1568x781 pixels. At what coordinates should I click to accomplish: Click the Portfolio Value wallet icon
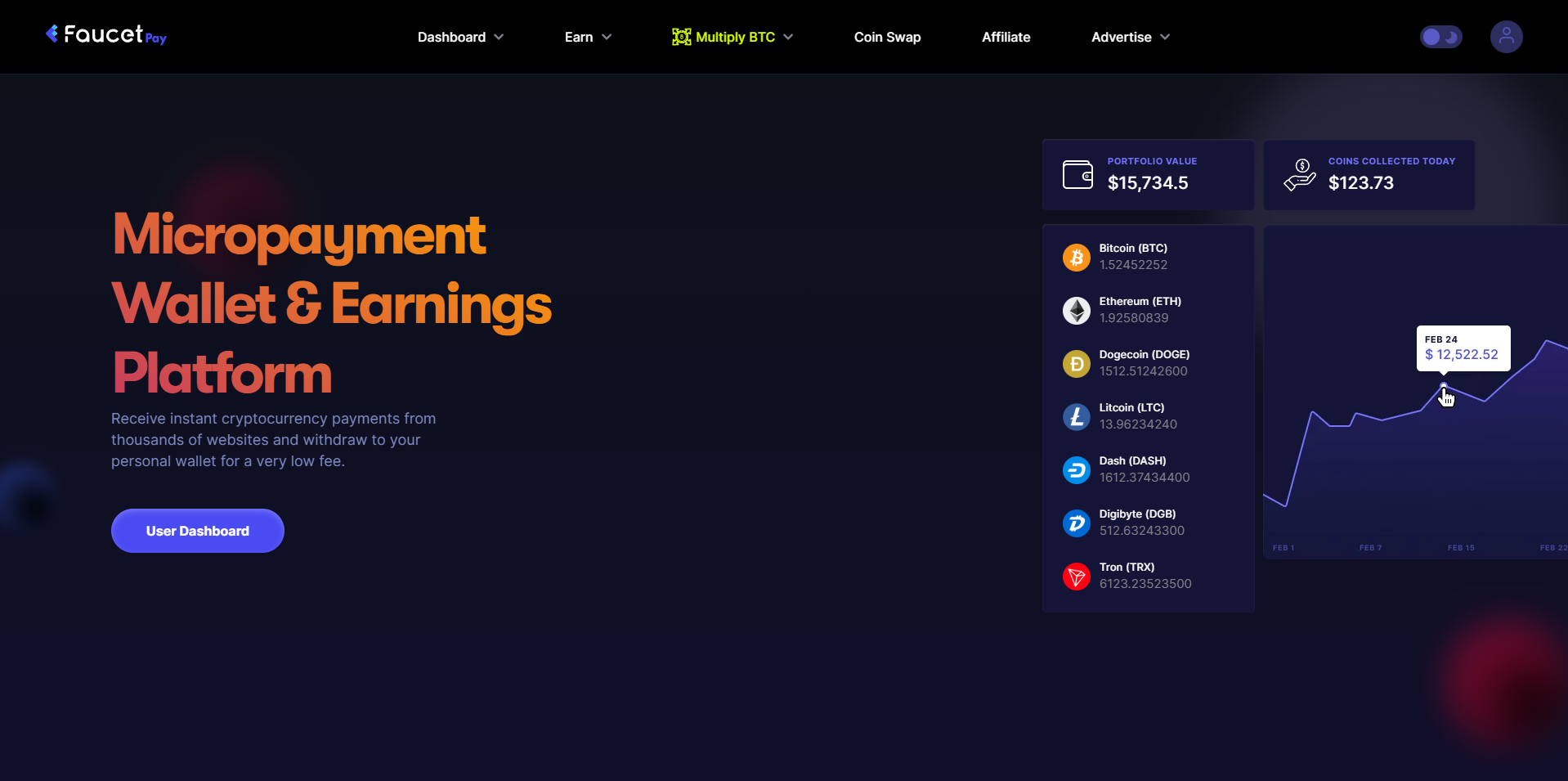point(1077,175)
